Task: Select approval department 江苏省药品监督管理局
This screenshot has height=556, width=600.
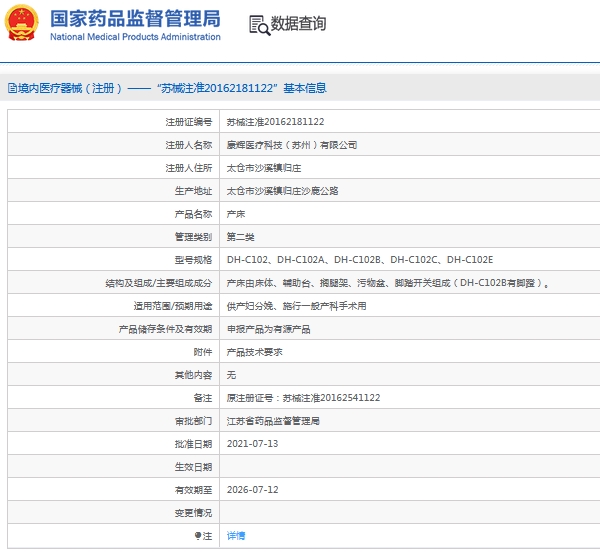Action: coord(273,421)
